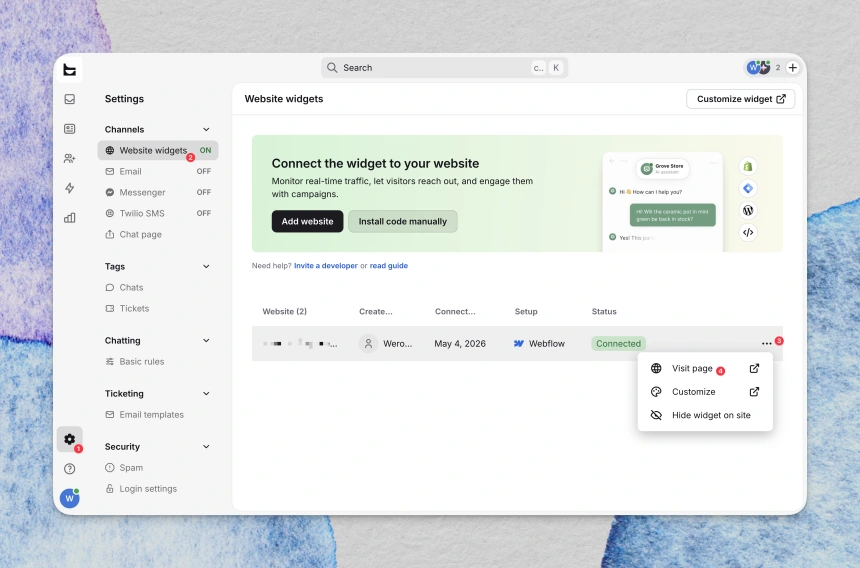Collapse the Ticketing section chevron
This screenshot has width=860, height=568.
[x=206, y=394]
